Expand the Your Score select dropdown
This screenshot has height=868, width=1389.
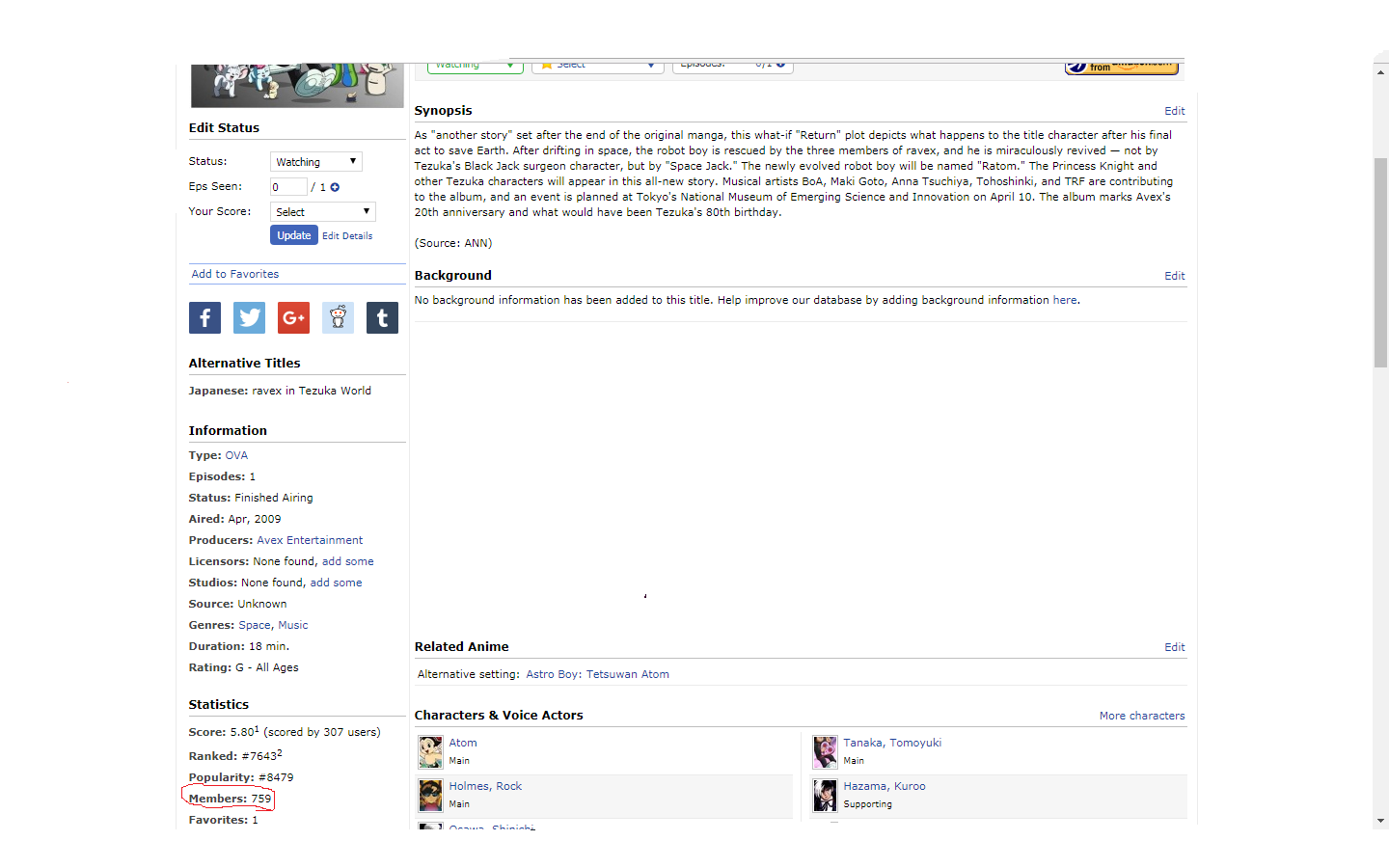coord(322,212)
